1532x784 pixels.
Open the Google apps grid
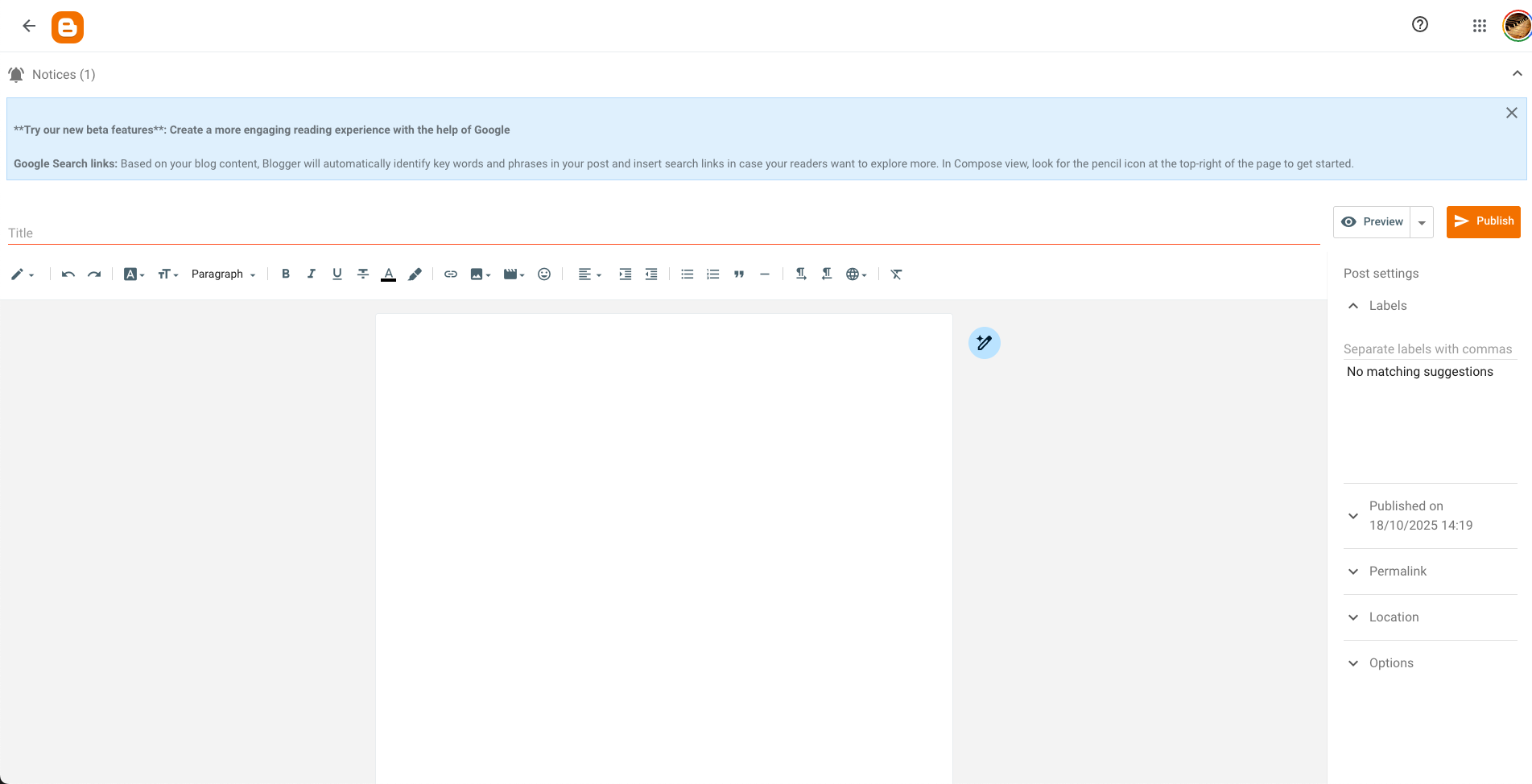pyautogui.click(x=1479, y=26)
